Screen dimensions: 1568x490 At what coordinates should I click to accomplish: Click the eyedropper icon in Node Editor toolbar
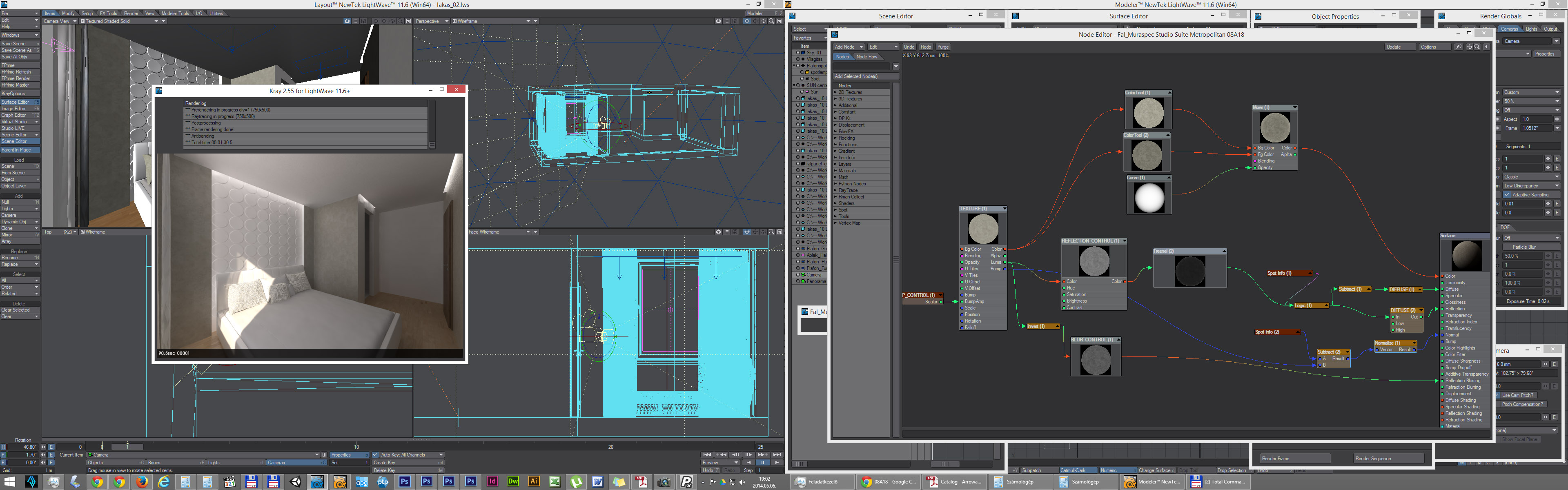tap(1459, 47)
